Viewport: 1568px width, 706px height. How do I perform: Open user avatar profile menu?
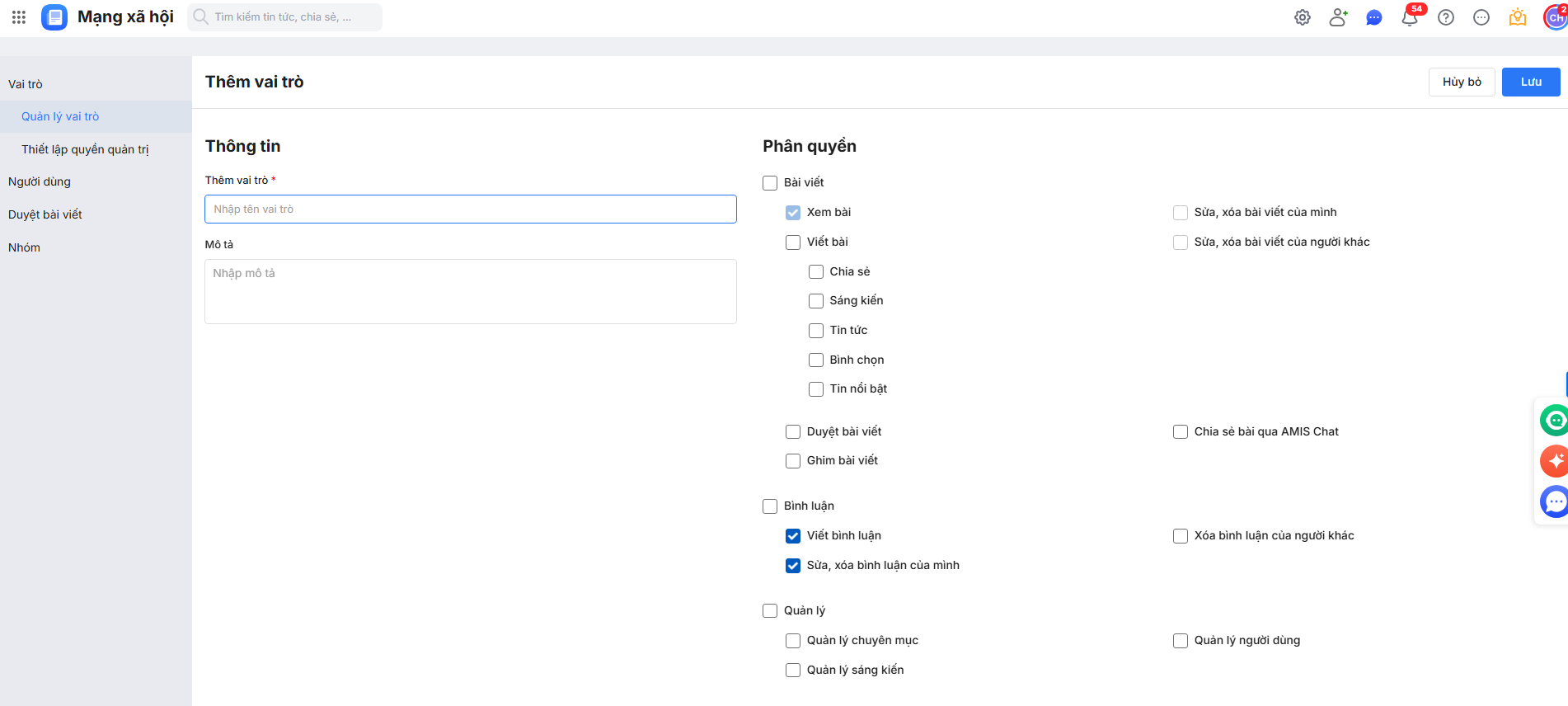point(1555,17)
